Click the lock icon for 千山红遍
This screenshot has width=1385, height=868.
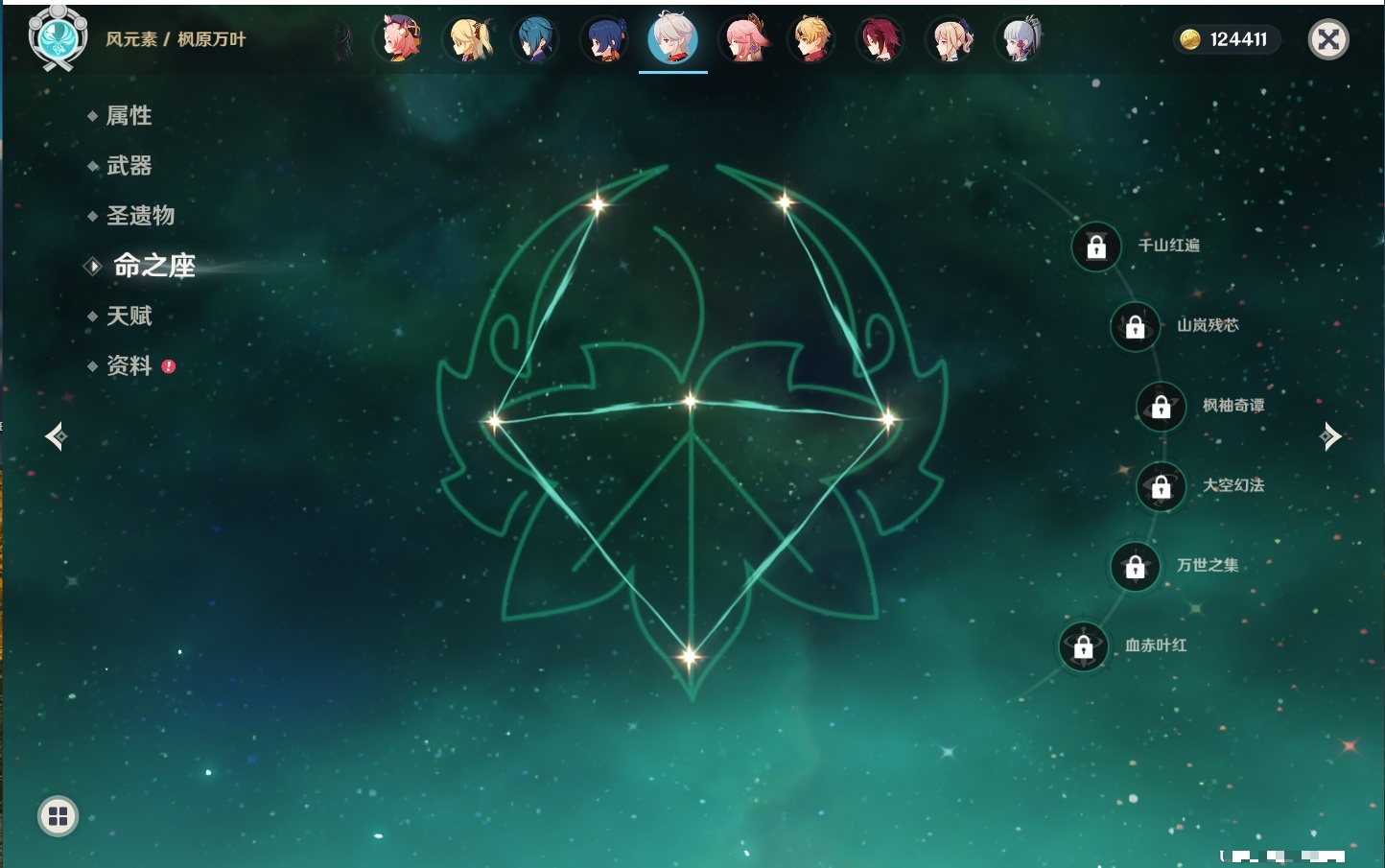[x=1096, y=246]
